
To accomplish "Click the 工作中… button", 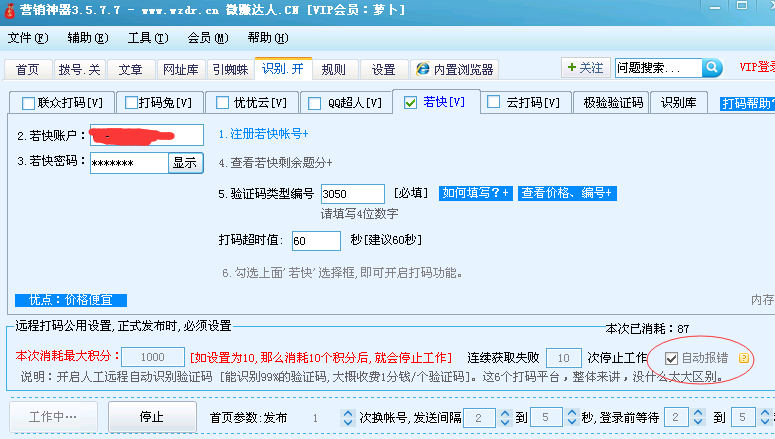I will (53, 417).
